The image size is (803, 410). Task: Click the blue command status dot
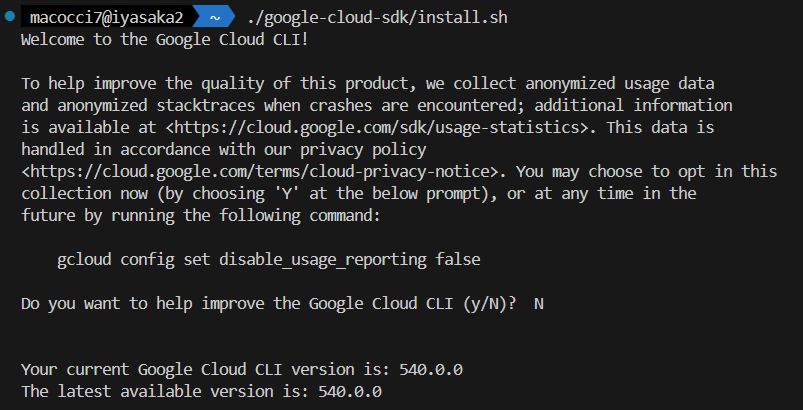point(9,18)
